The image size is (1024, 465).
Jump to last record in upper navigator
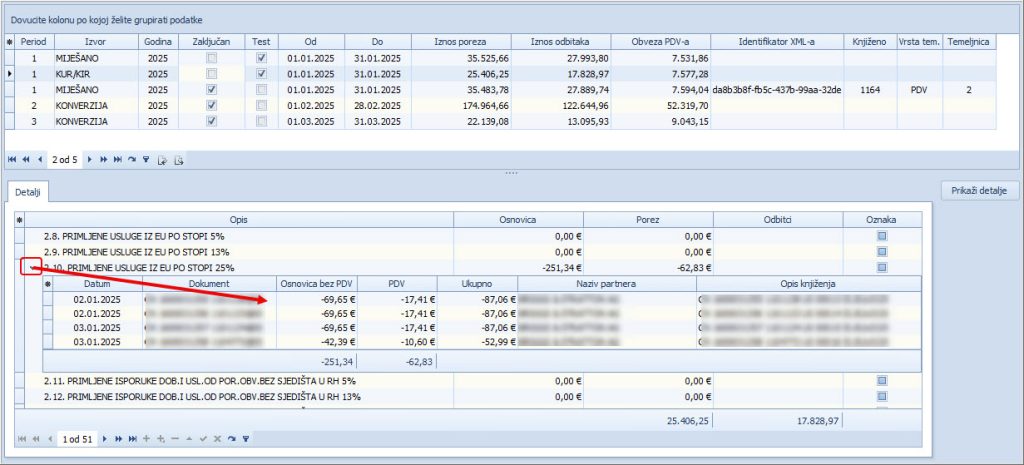(118, 159)
